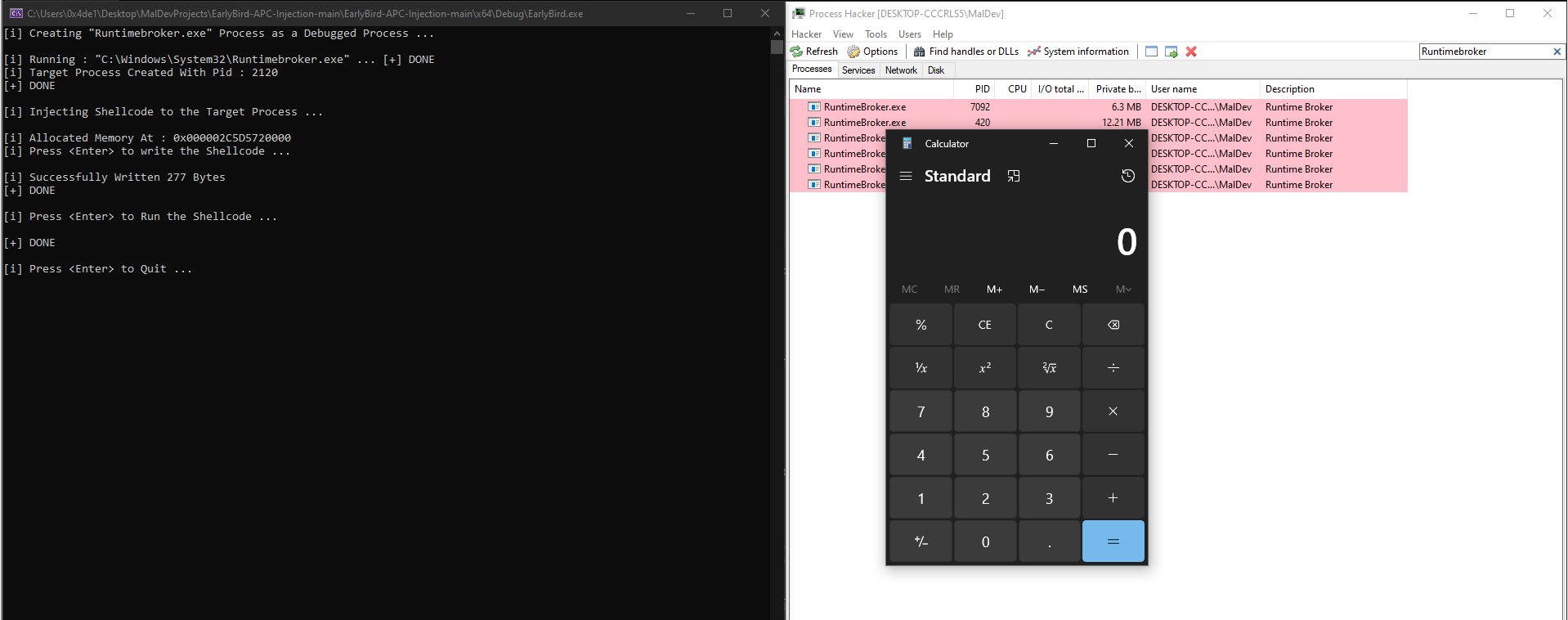This screenshot has width=1568, height=620.
Task: Click the multiply key in Calculator
Action: pyautogui.click(x=1113, y=411)
